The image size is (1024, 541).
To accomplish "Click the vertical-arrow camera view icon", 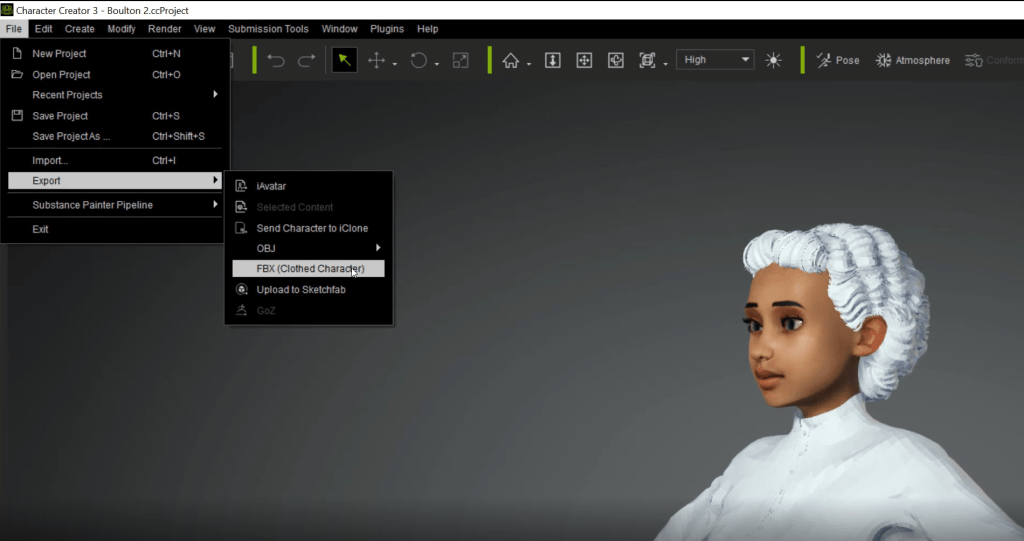I will pos(552,60).
